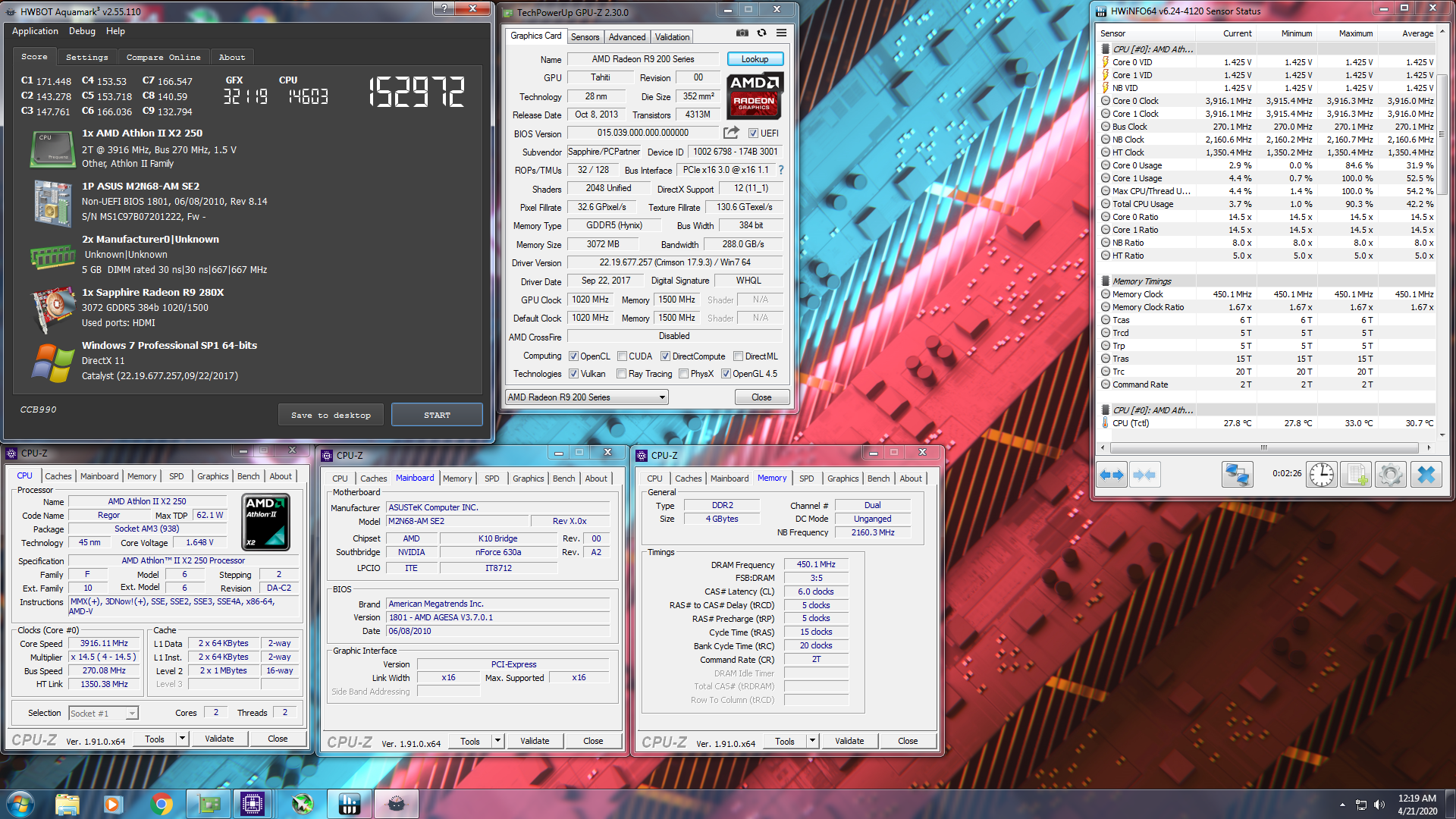Click AMD Radeon Graphics logo in GPU-Z
Viewport: 1456px width, 819px height.
point(755,96)
